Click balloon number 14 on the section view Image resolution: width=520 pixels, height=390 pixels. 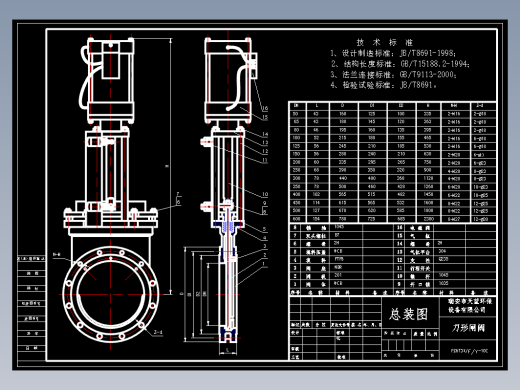click(x=265, y=134)
